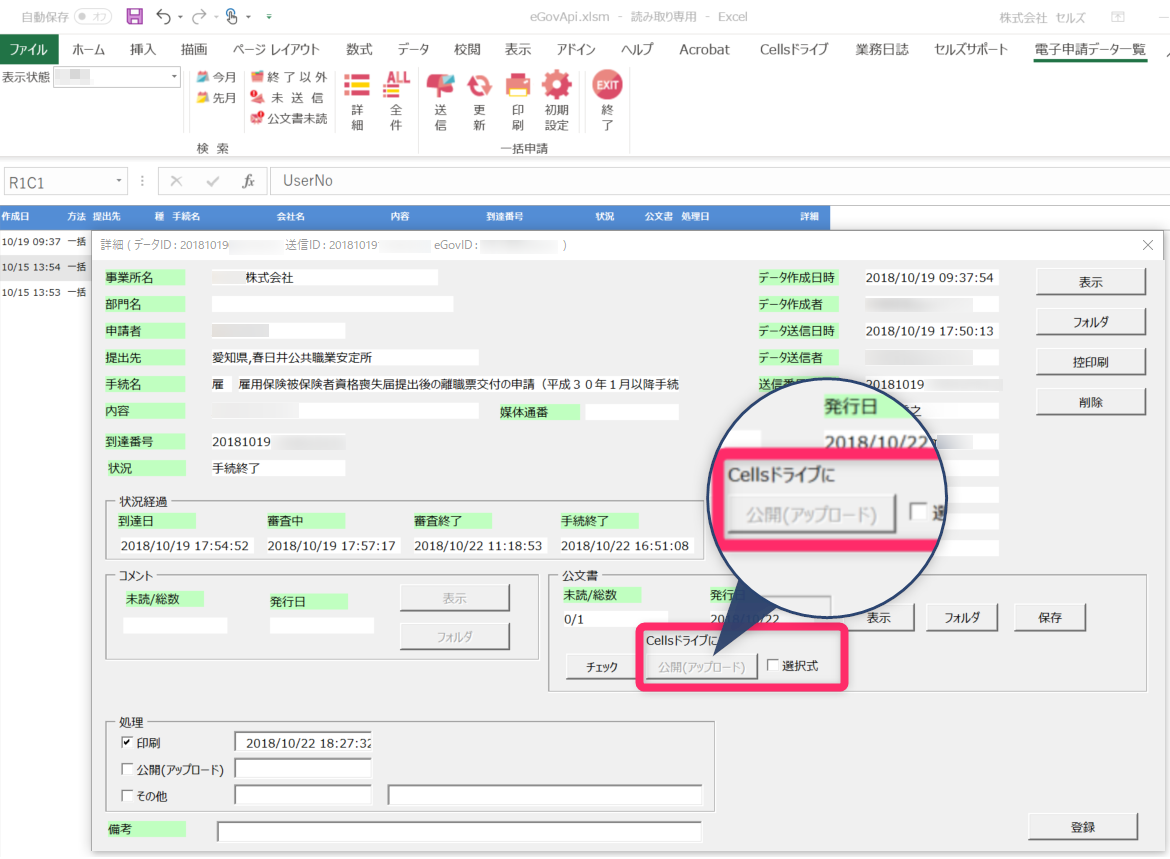Print using 印刷 ribbon icon
This screenshot has width=1170, height=859.
[518, 101]
